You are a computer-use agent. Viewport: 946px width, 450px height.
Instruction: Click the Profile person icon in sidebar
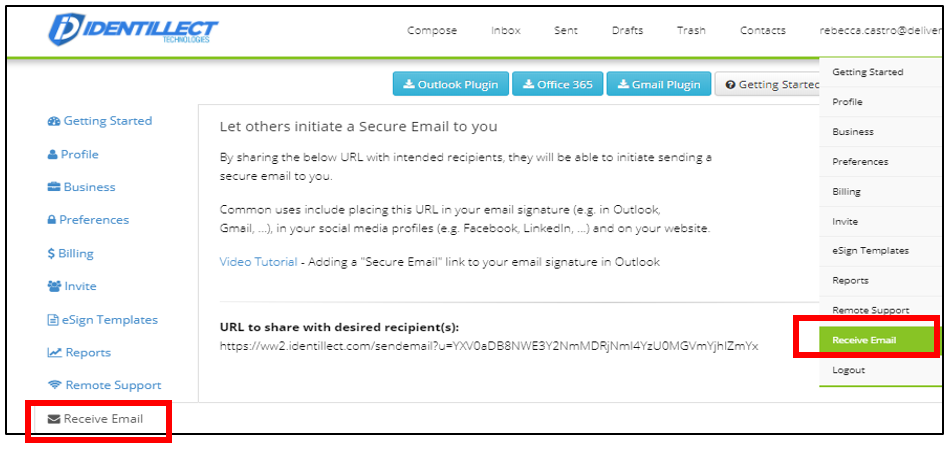[53, 155]
